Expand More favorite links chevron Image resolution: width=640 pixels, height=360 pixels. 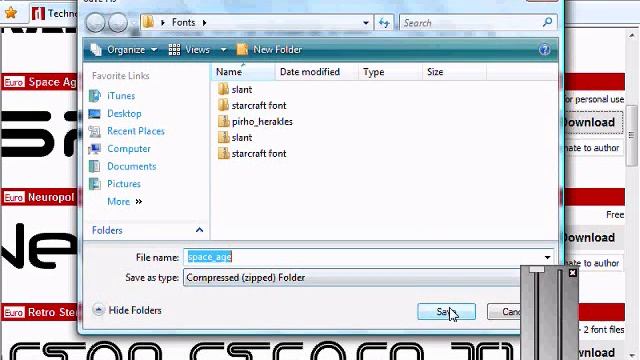(x=139, y=202)
